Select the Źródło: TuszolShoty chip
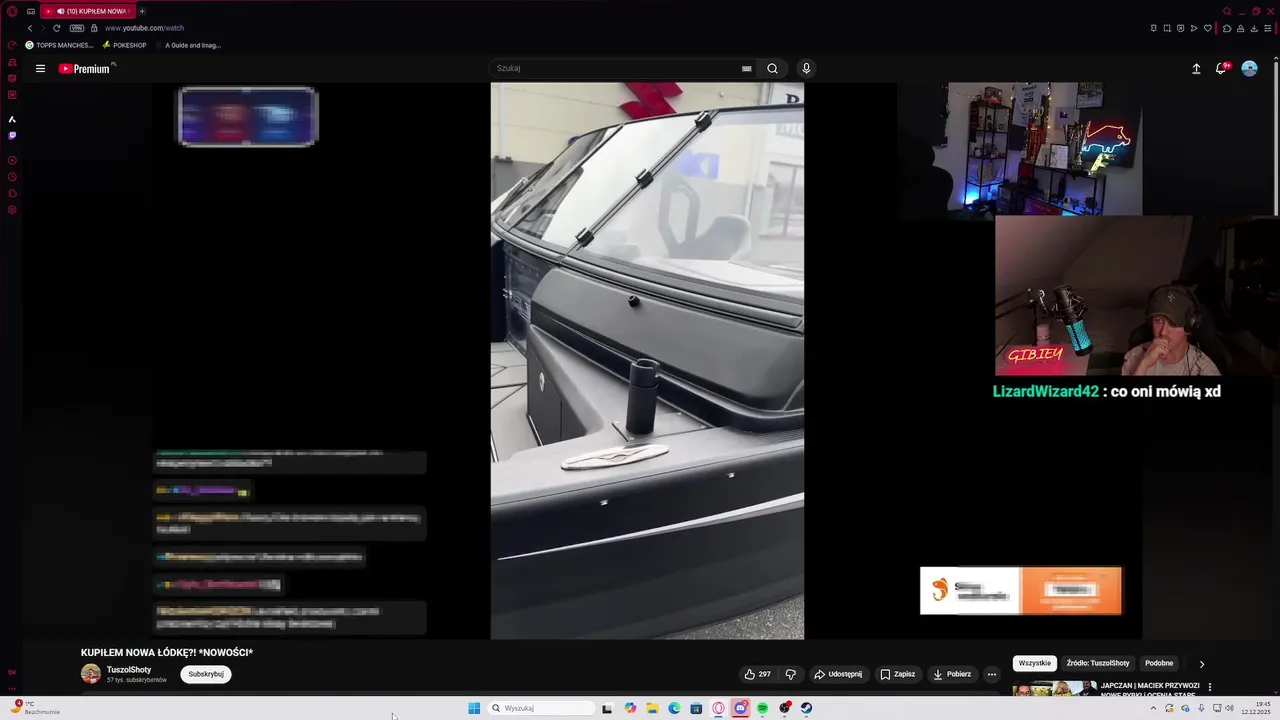1280x720 pixels. click(1098, 663)
